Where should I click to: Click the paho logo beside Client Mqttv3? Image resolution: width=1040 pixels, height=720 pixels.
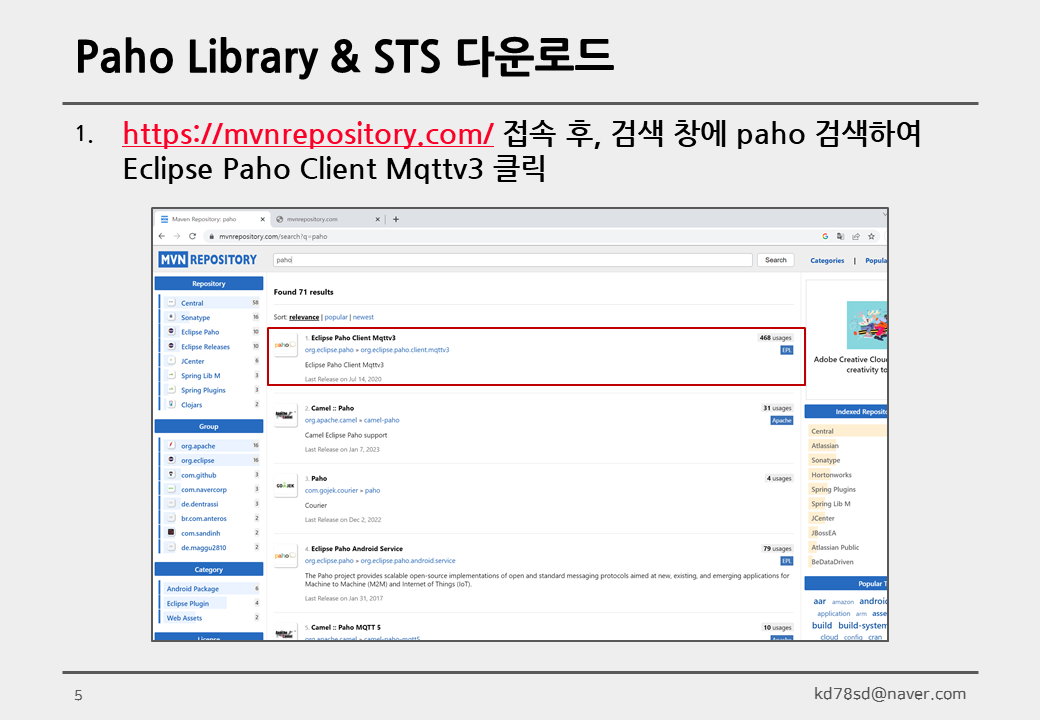coord(285,345)
